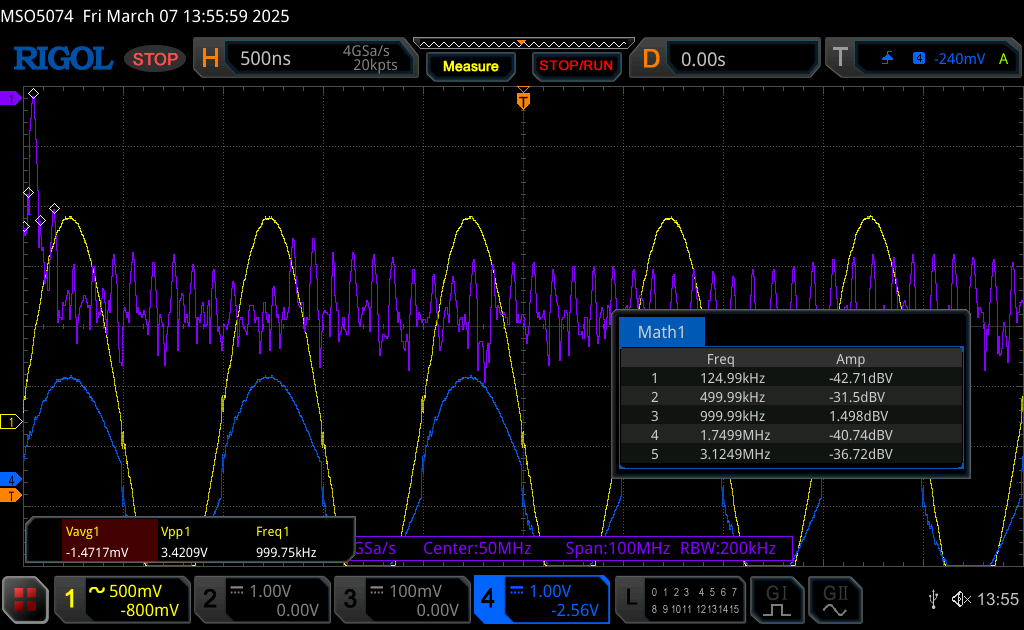Toggle active channel 4 at 1.00V
1024x630 pixels.
pyautogui.click(x=541, y=599)
